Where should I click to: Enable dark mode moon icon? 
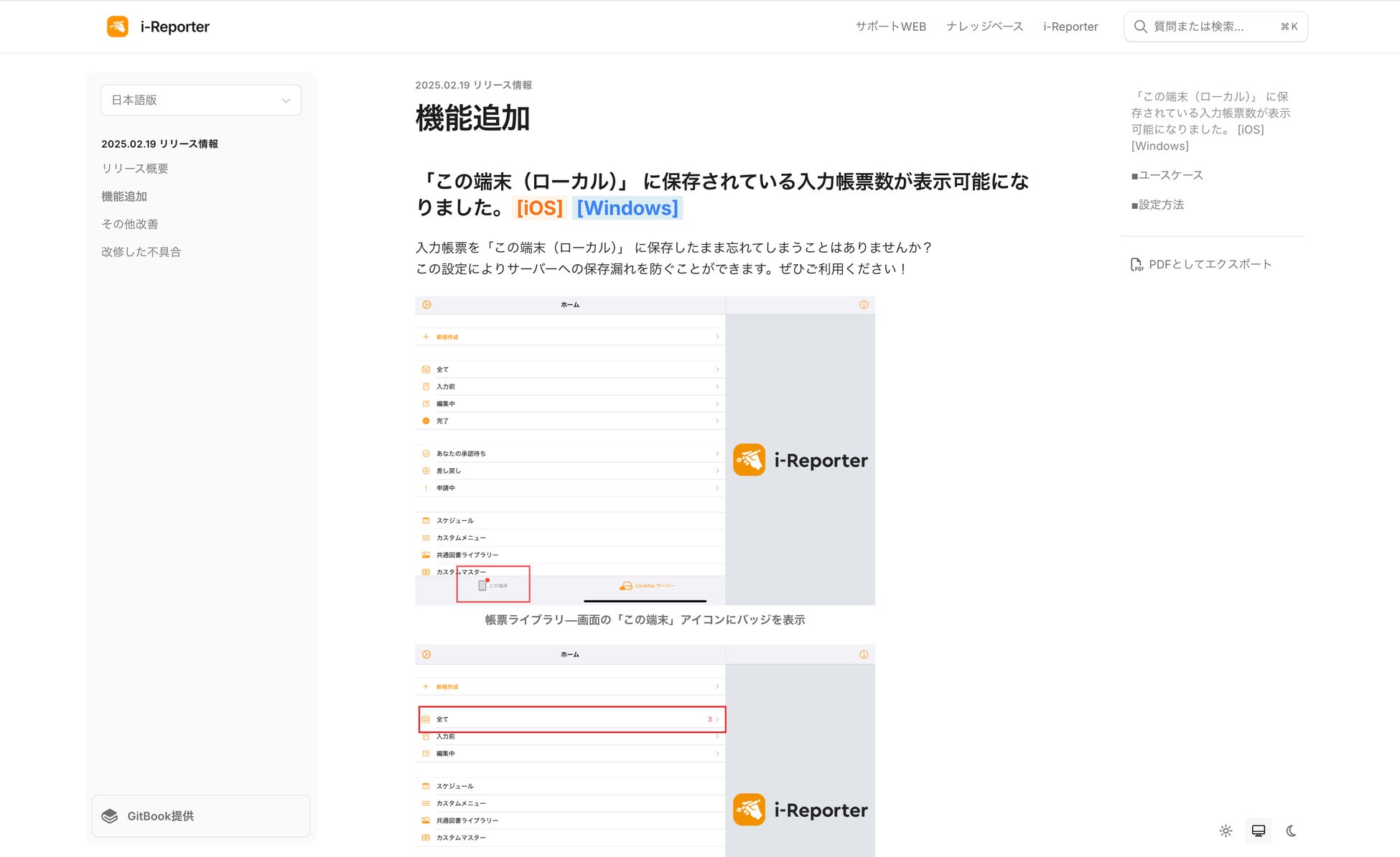(x=1291, y=830)
